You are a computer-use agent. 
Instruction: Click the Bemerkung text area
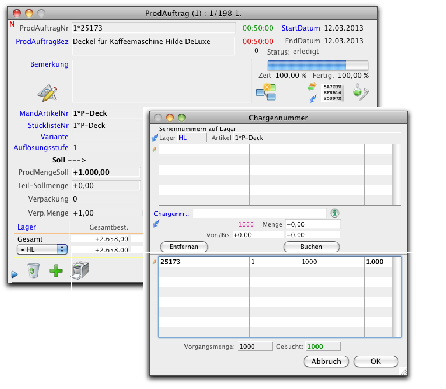161,81
